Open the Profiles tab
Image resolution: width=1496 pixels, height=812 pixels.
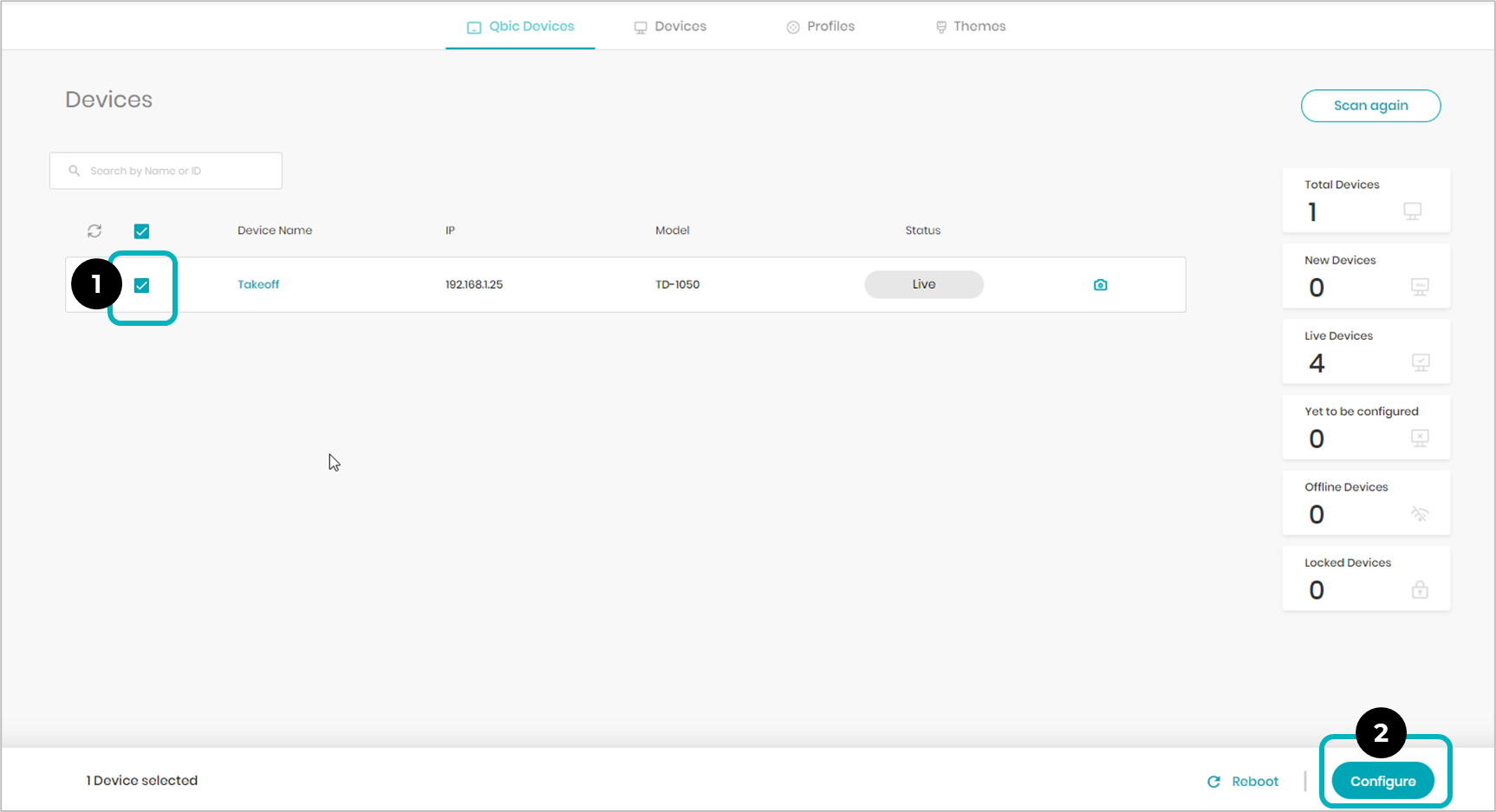pyautogui.click(x=820, y=26)
